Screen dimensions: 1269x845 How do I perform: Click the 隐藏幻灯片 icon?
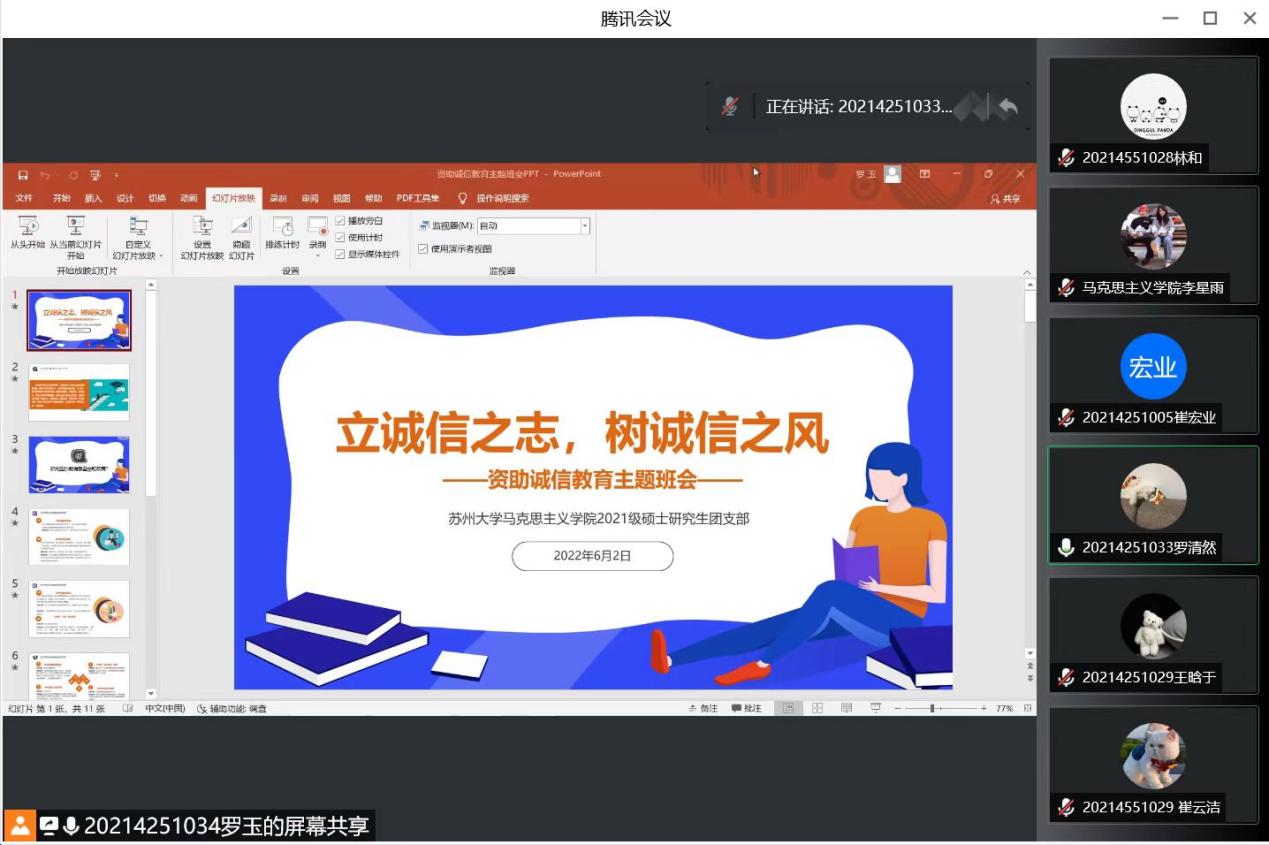coord(241,226)
